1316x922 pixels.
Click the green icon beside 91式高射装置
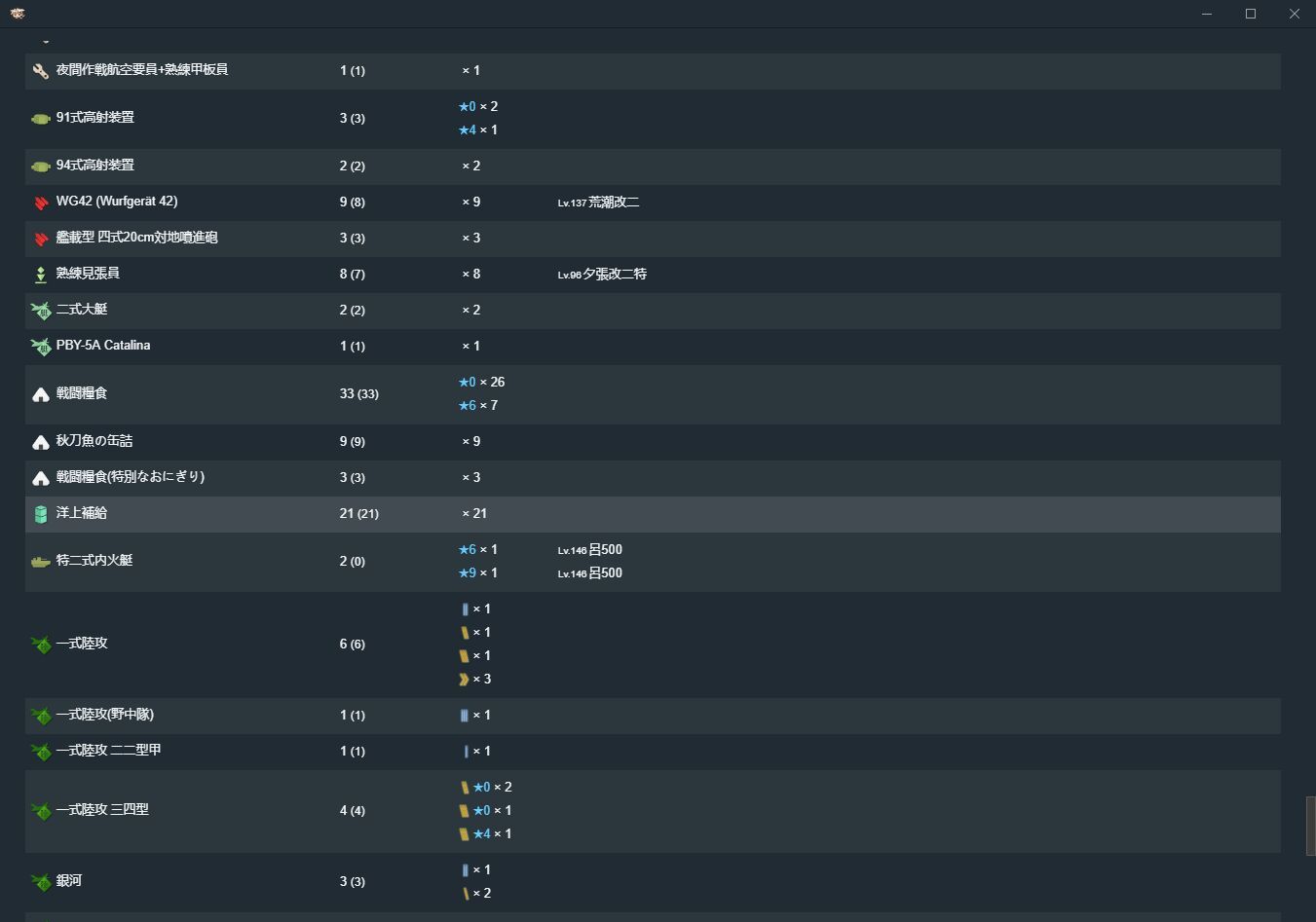(x=40, y=119)
